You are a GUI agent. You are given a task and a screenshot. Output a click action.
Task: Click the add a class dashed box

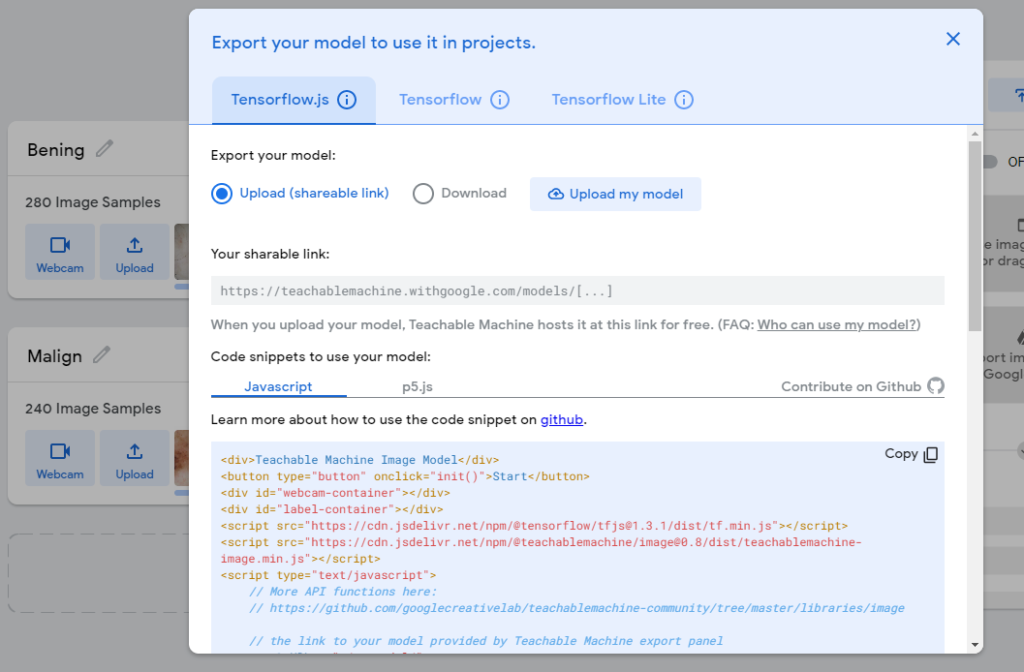coord(99,573)
